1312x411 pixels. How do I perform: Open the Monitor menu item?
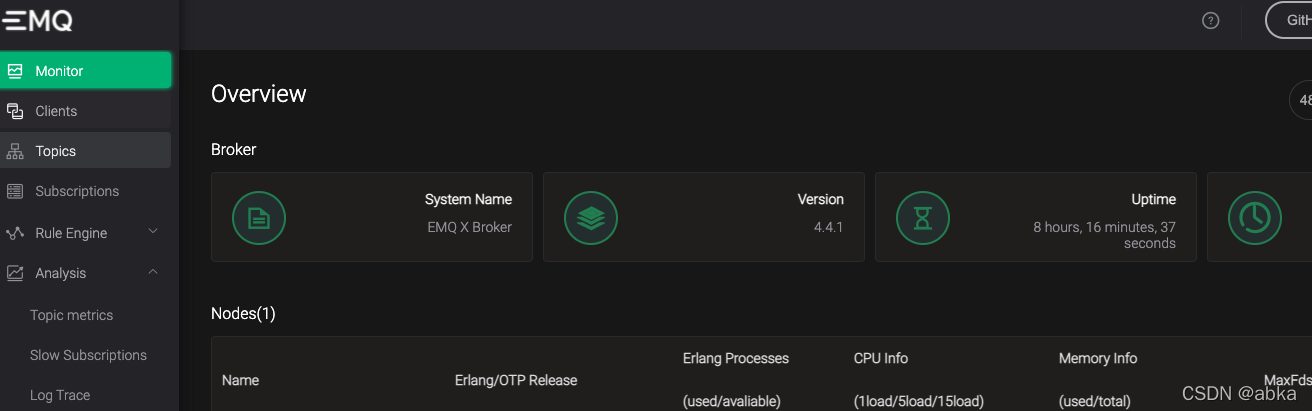pos(85,71)
